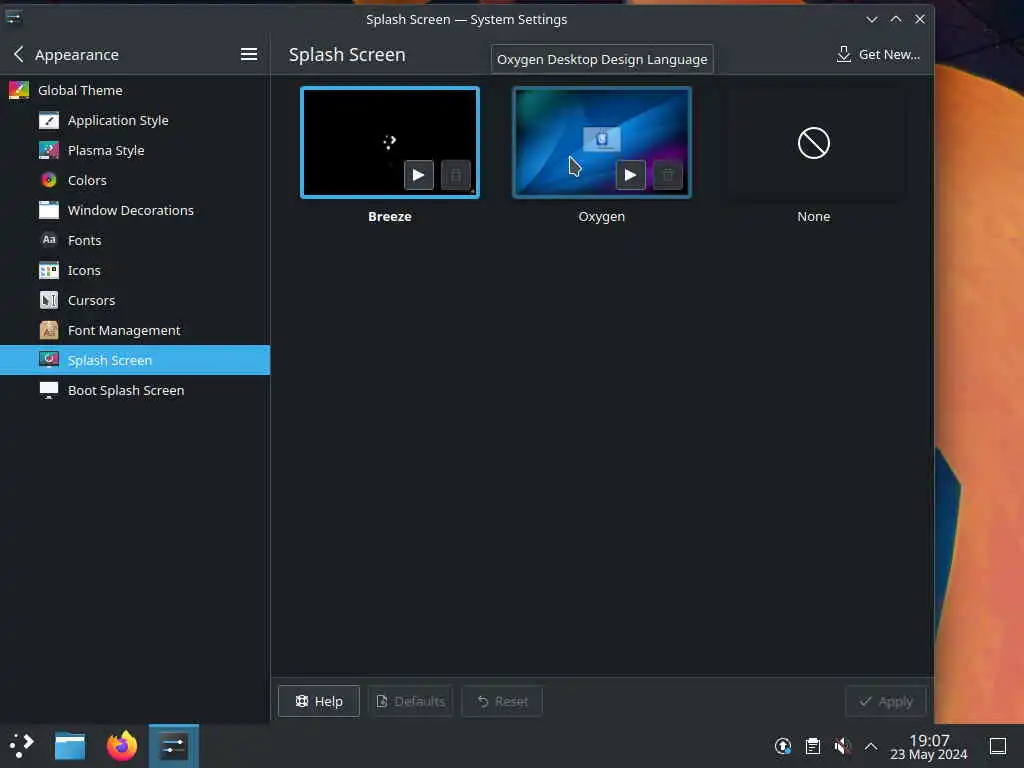Click the Font Management icon
This screenshot has width=1024, height=768.
pyautogui.click(x=49, y=330)
